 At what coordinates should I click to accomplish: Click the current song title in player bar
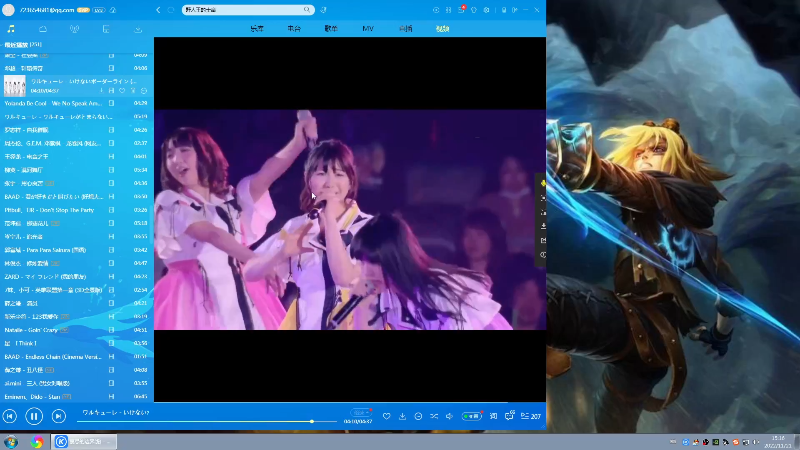click(116, 412)
